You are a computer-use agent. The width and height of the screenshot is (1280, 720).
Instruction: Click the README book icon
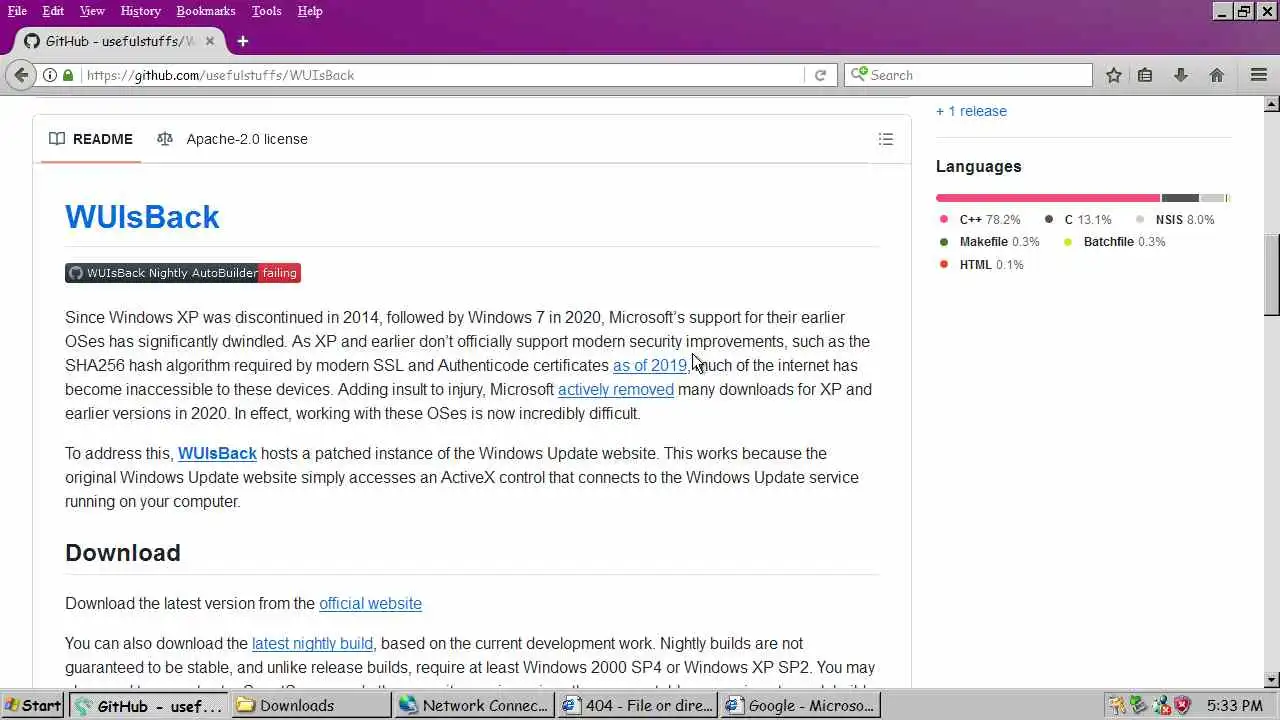pos(57,139)
